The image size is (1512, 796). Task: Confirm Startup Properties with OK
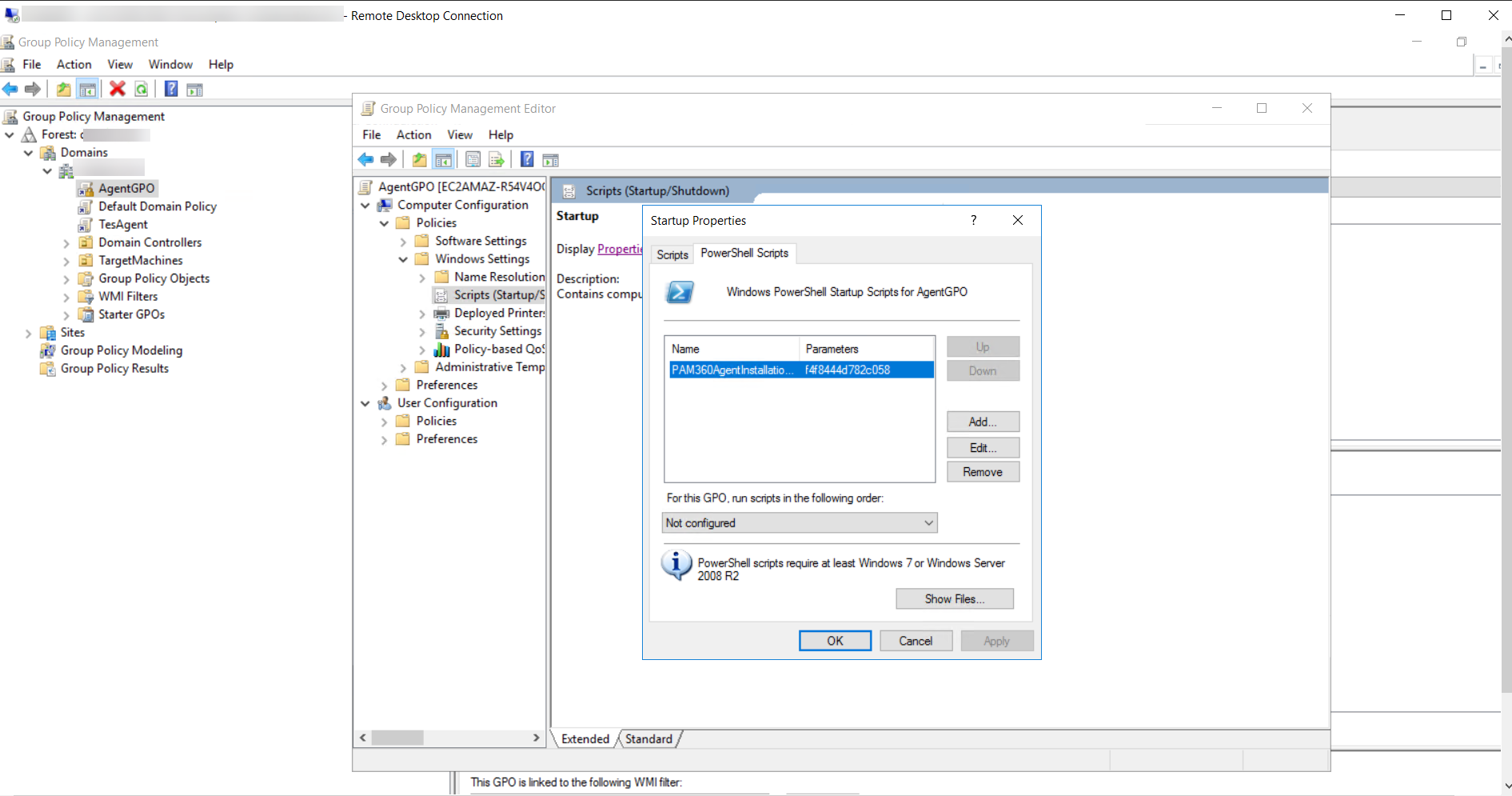click(835, 641)
